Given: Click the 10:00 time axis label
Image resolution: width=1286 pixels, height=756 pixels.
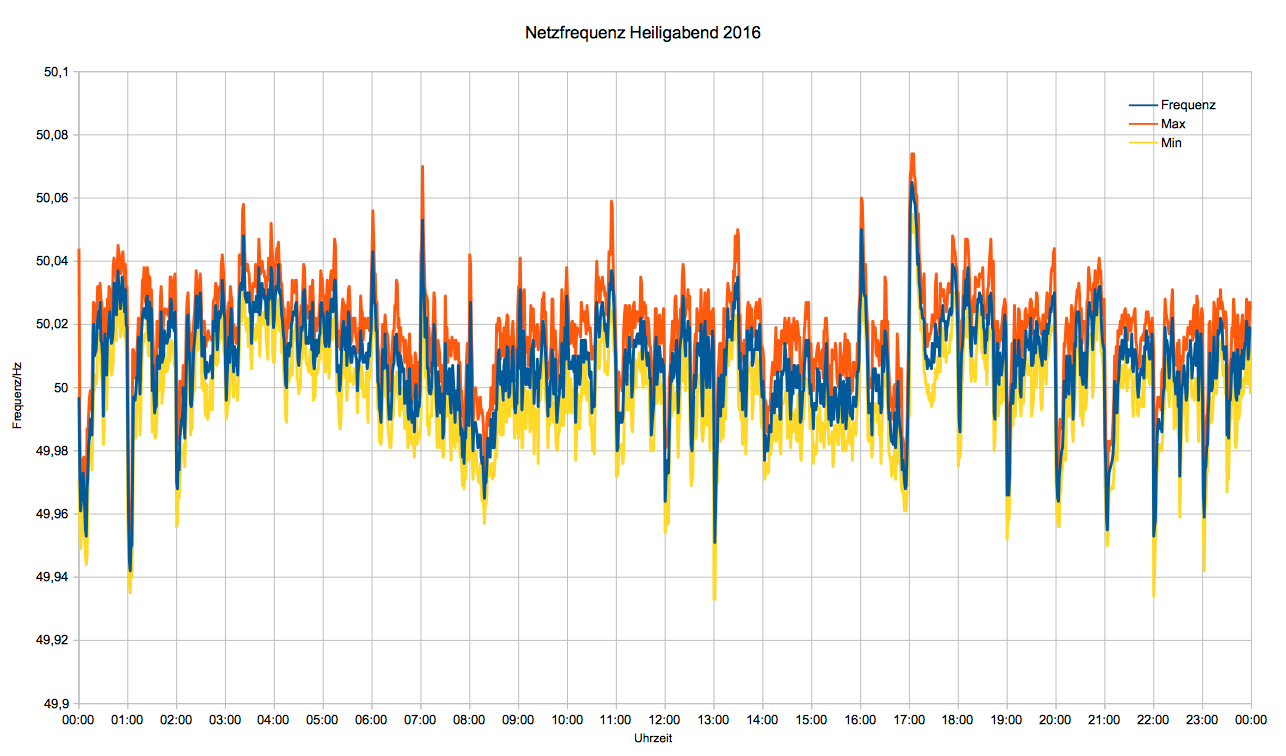Looking at the screenshot, I should (x=567, y=719).
